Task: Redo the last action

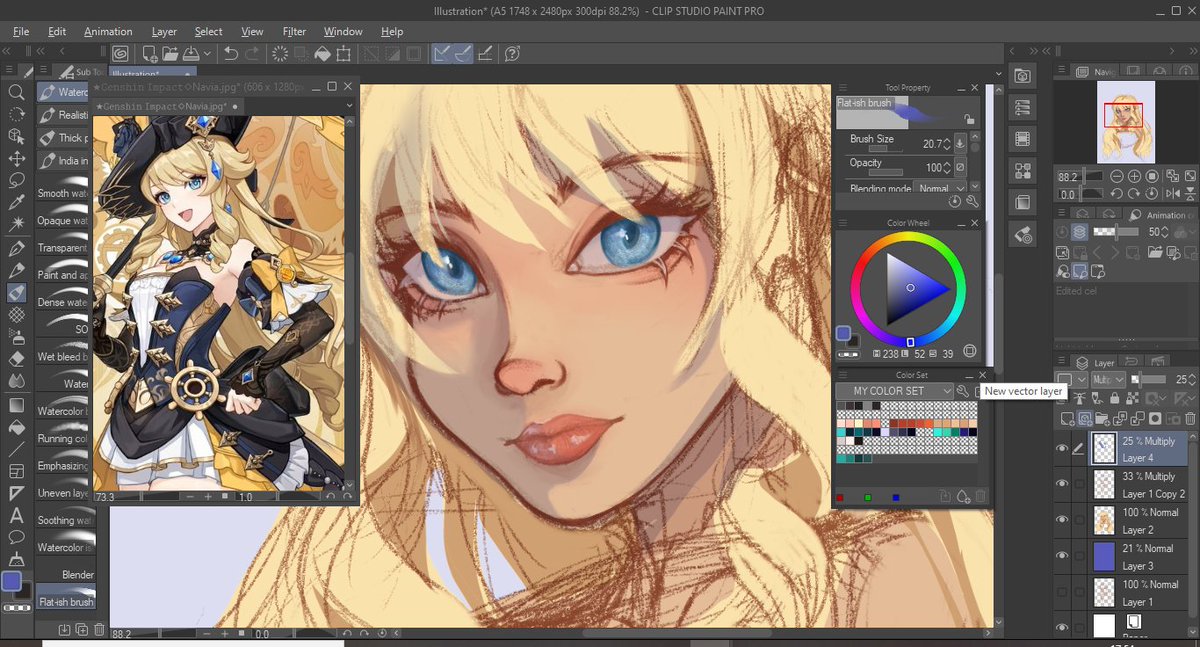Action: (x=252, y=54)
